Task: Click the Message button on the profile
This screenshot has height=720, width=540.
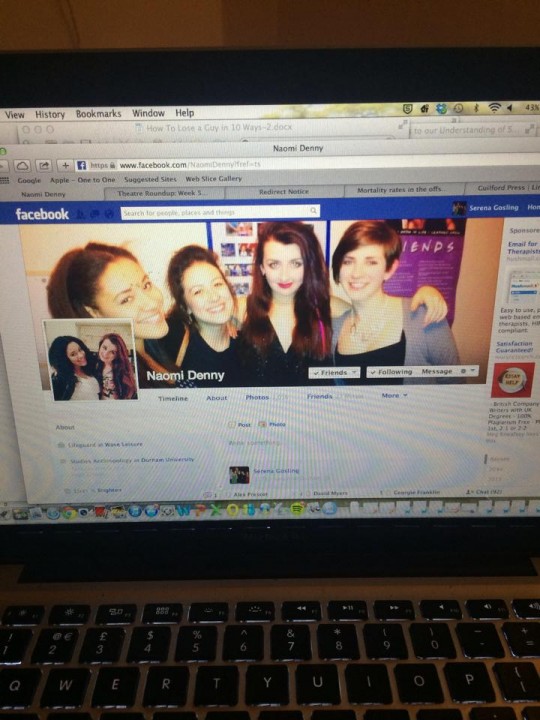Action: tap(437, 371)
